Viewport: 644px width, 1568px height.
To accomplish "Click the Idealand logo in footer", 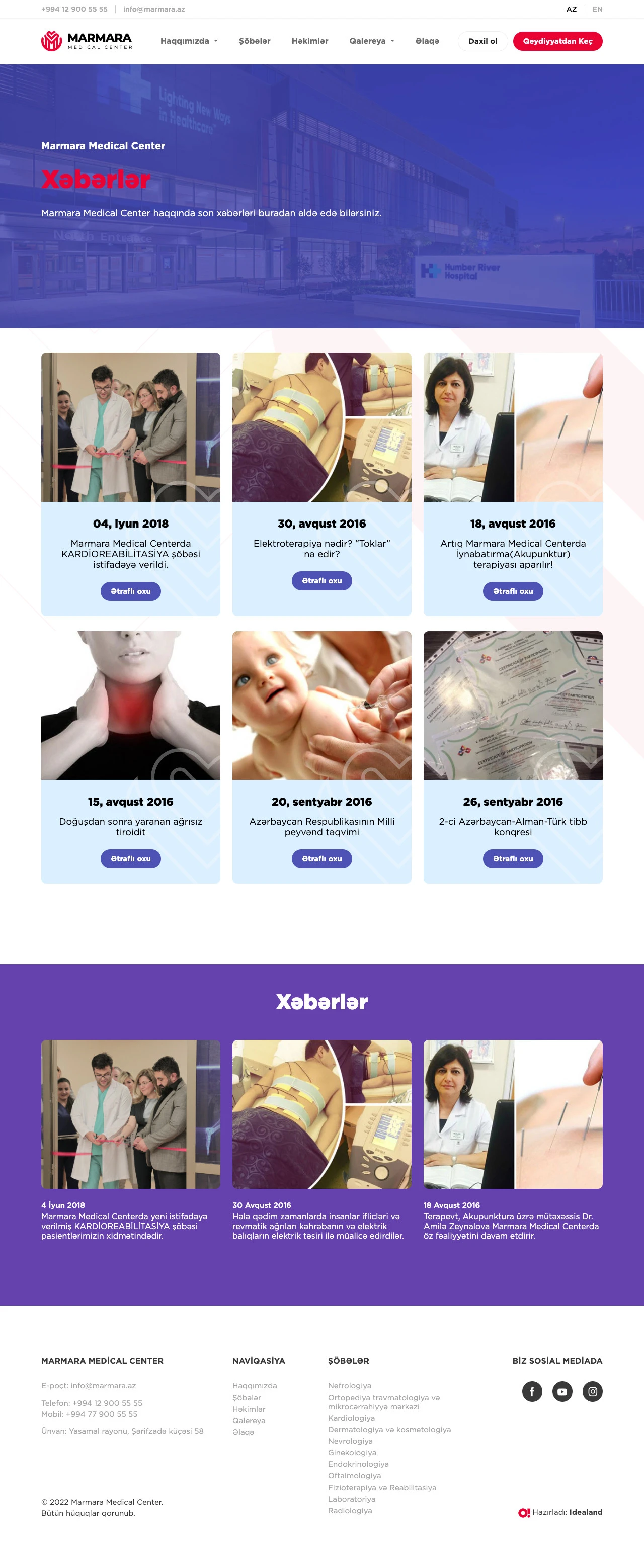I will 560,1512.
